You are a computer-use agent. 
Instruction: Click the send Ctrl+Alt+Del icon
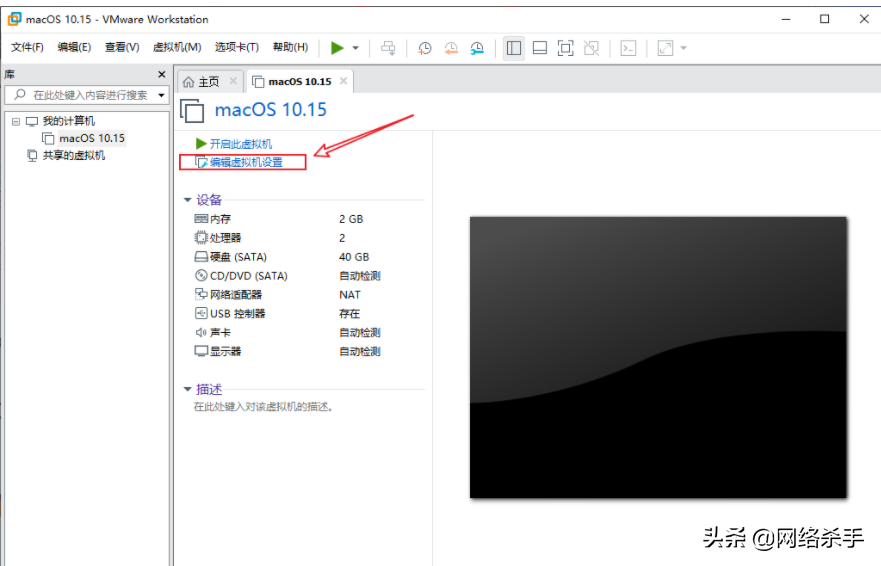[x=388, y=48]
